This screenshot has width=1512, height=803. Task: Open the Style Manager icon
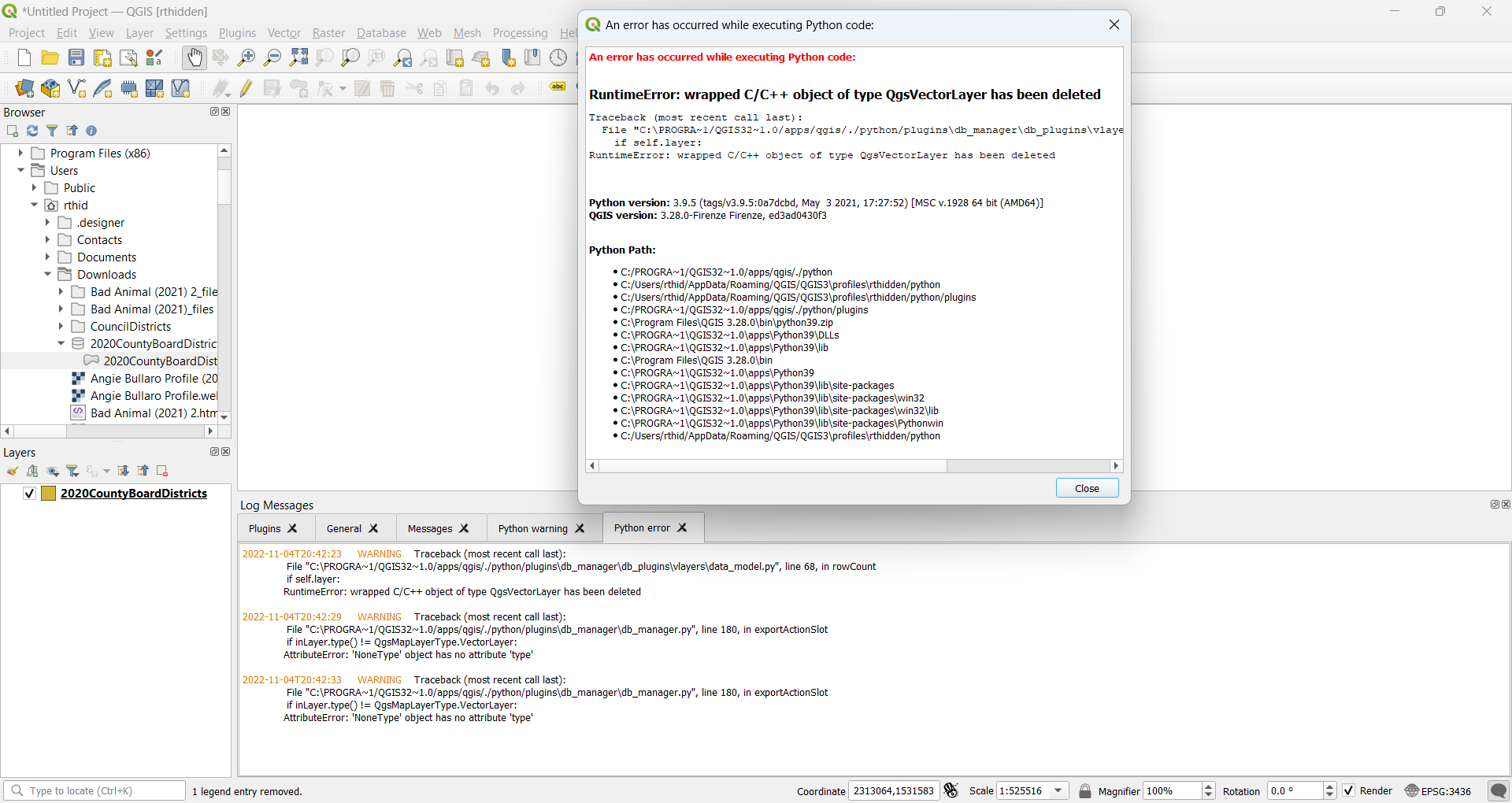pyautogui.click(x=154, y=57)
